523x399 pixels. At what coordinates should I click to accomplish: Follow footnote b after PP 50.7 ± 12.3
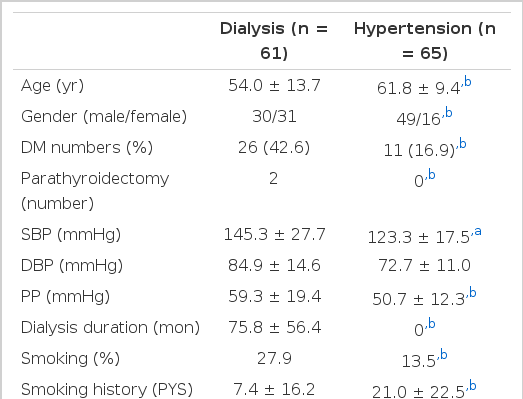472,293
